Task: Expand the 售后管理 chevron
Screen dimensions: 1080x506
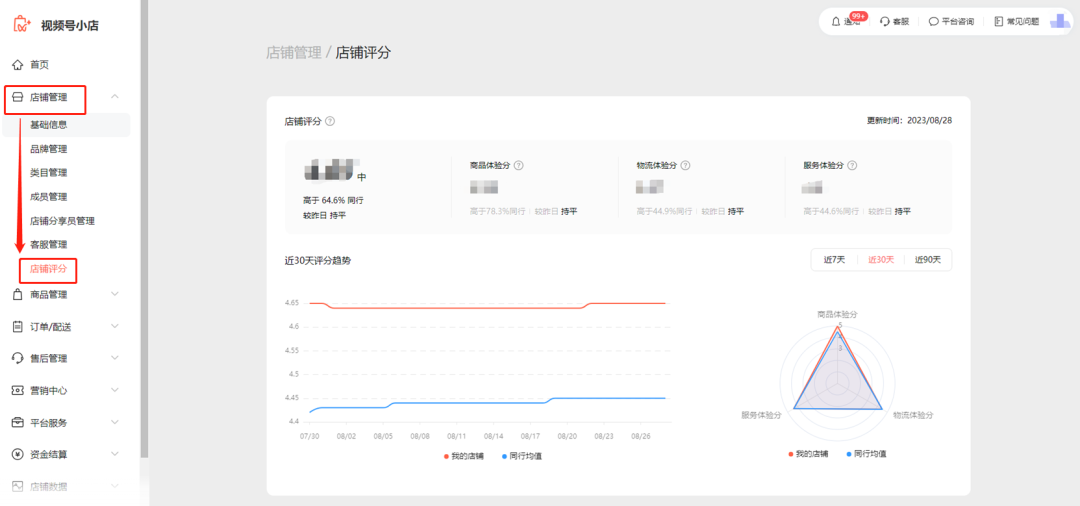Action: pos(115,358)
